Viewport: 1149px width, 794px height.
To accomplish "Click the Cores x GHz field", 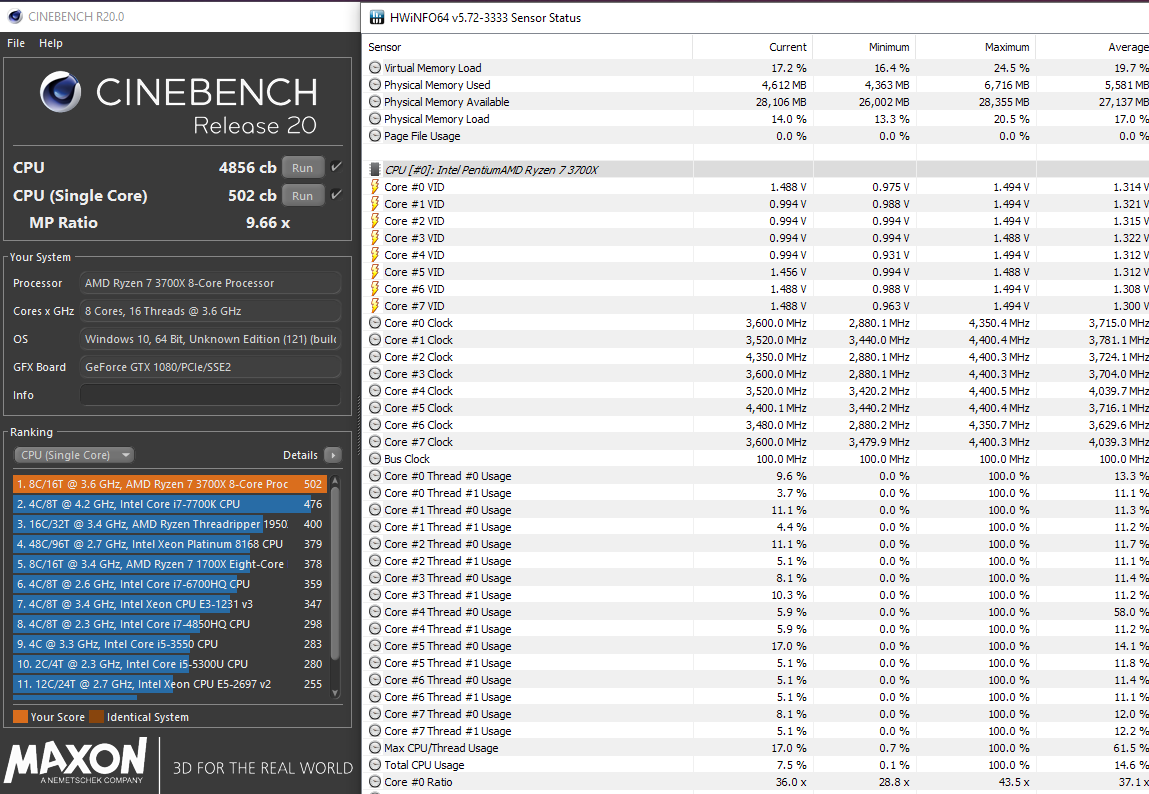I will [x=210, y=311].
